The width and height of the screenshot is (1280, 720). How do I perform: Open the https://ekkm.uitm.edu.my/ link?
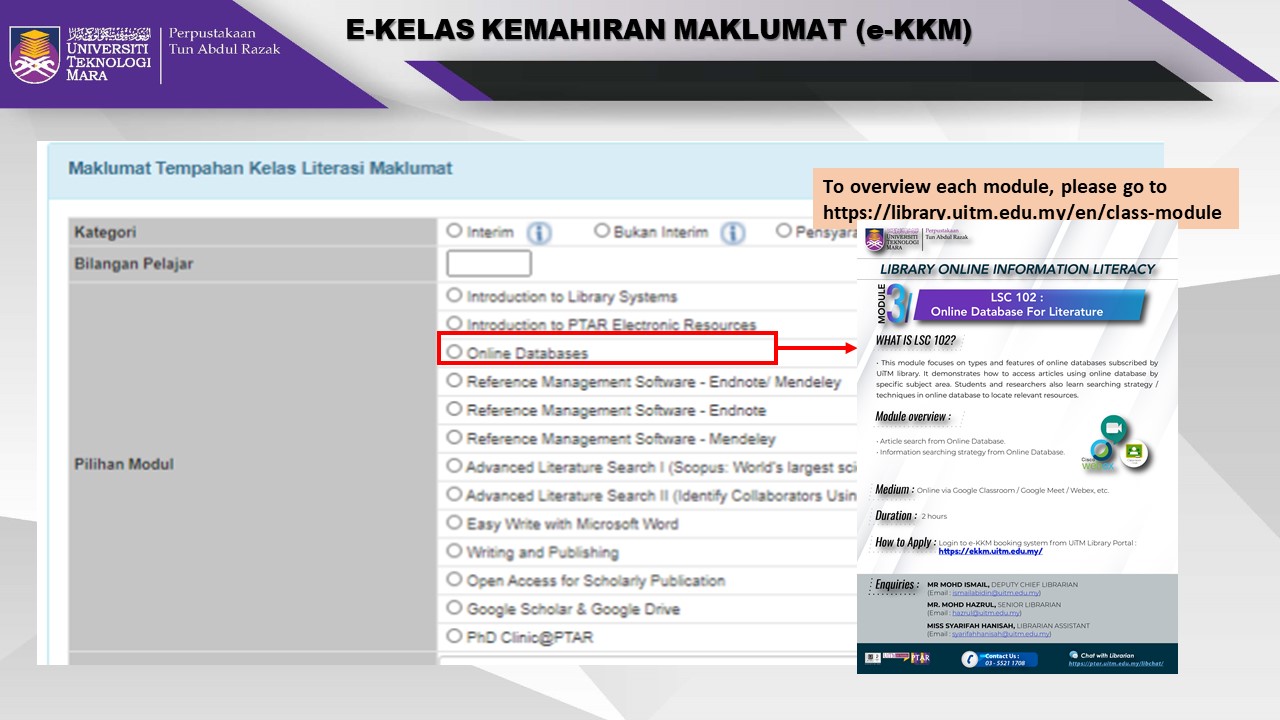click(990, 551)
